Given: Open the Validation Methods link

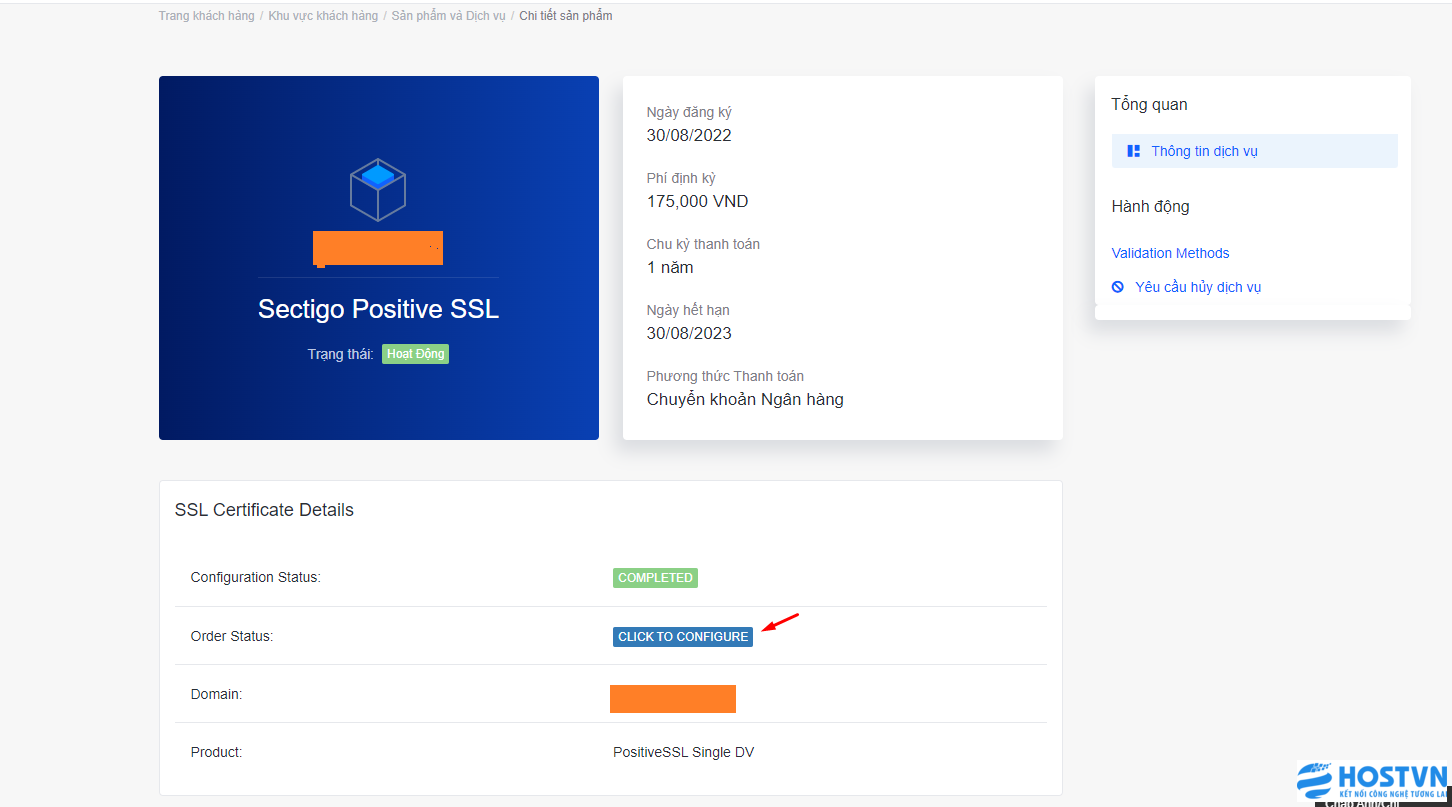Looking at the screenshot, I should pyautogui.click(x=1170, y=253).
